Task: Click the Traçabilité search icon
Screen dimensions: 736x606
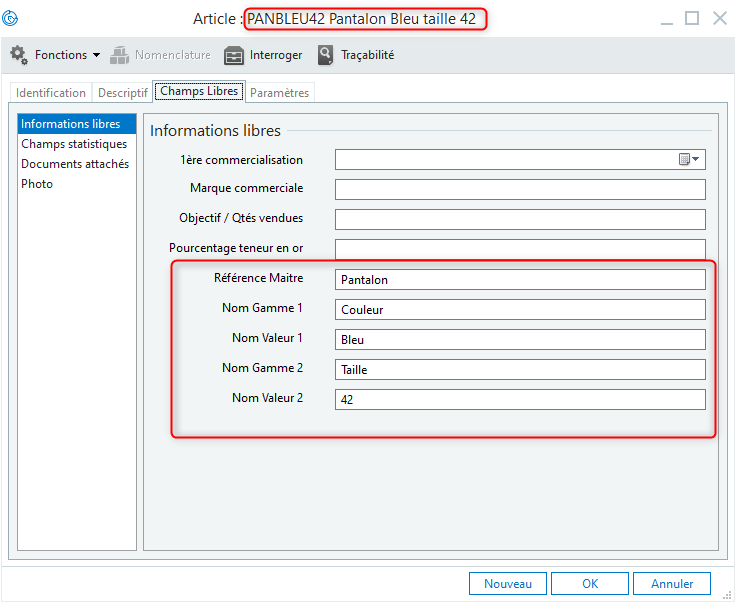Action: 326,55
